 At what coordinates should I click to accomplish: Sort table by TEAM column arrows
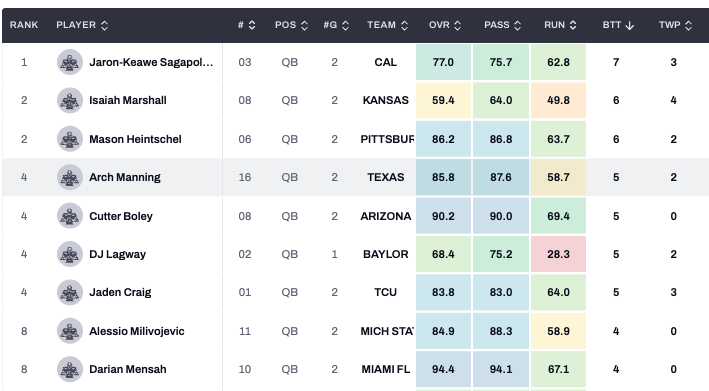pyautogui.click(x=404, y=25)
